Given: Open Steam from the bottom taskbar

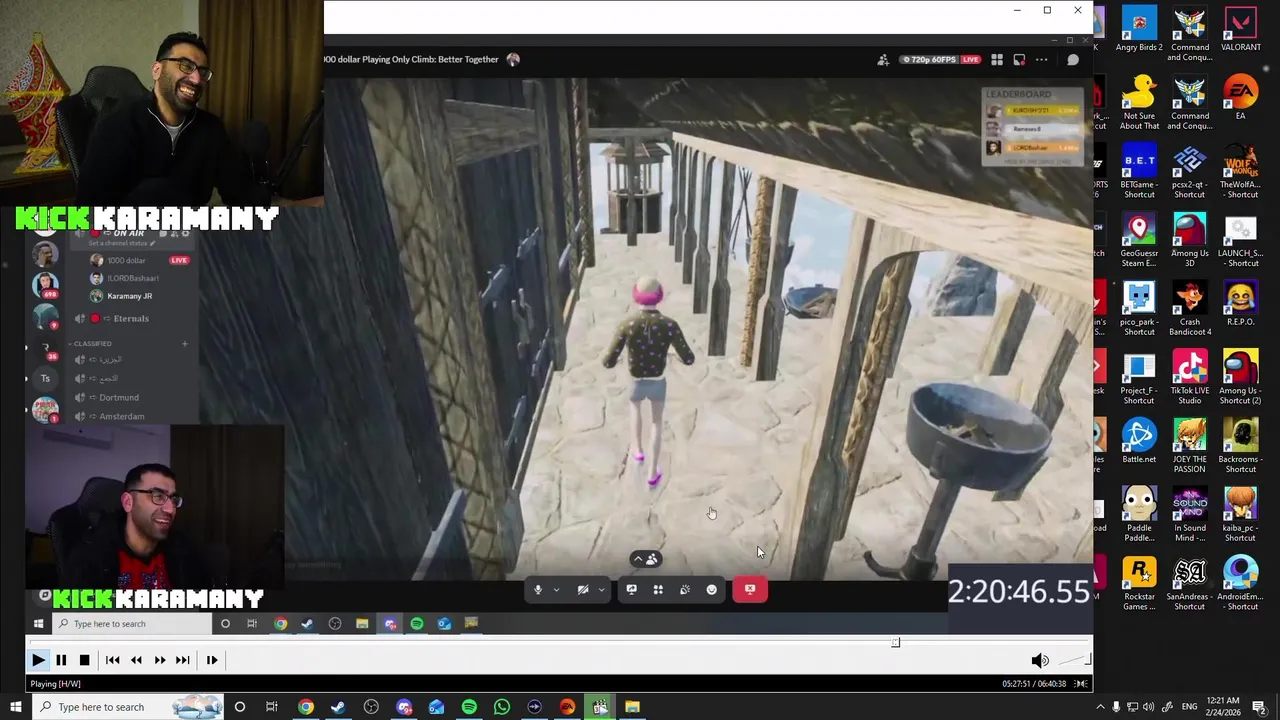Looking at the screenshot, I should coord(338,707).
